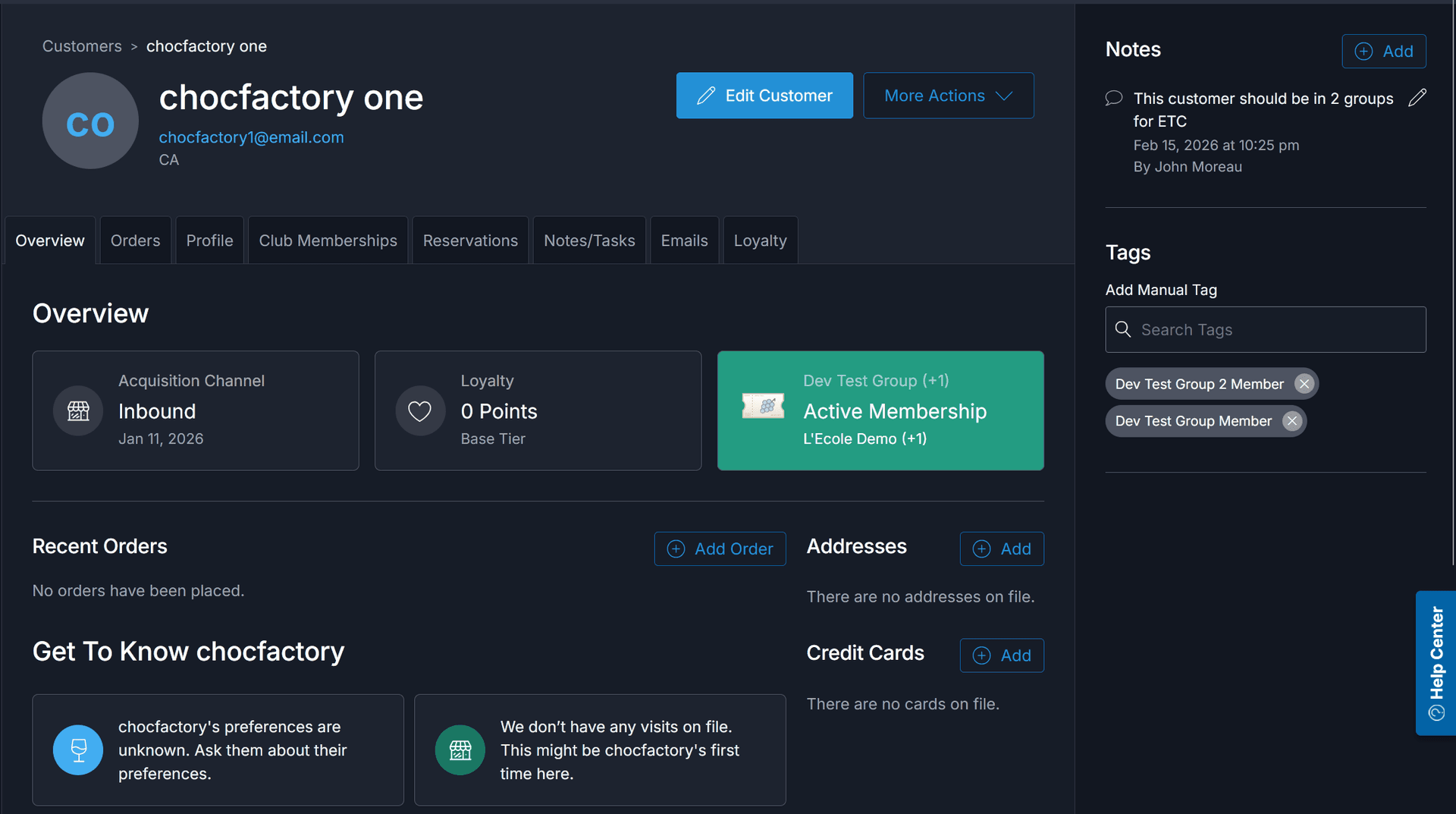Click the Edit Customer pencil icon
1456x814 pixels.
[x=707, y=96]
